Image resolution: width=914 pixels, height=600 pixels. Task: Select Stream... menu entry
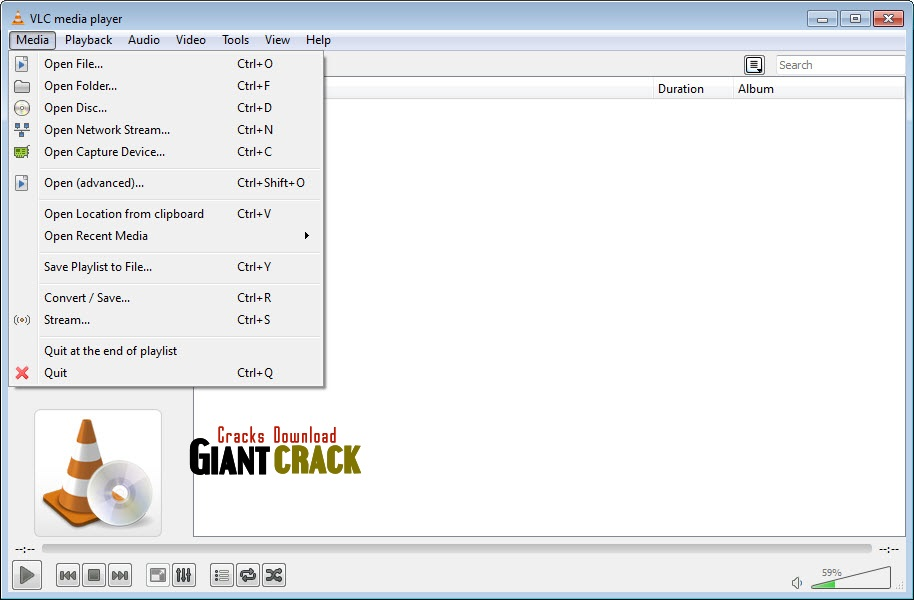(166, 320)
